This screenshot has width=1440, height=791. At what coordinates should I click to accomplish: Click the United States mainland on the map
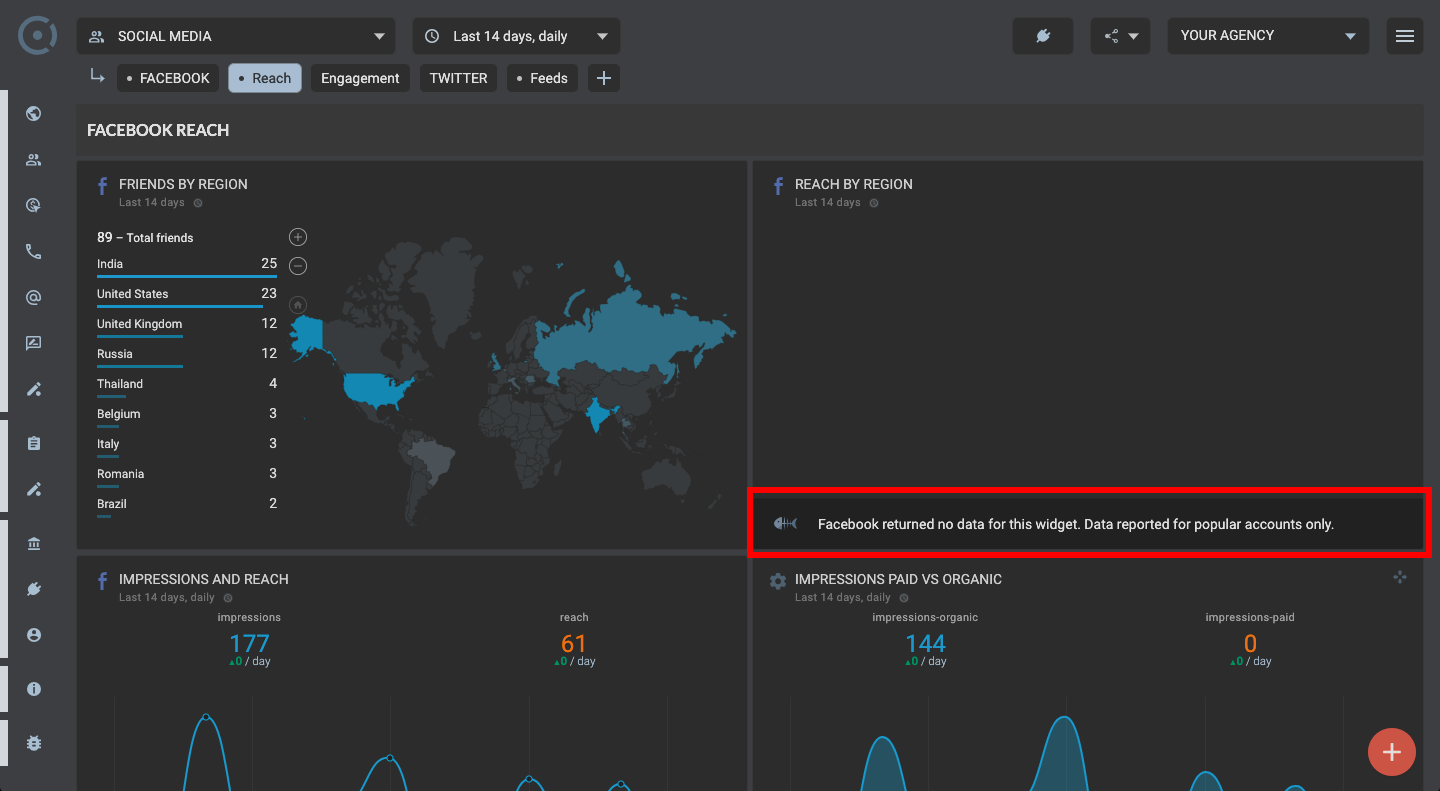tap(378, 390)
